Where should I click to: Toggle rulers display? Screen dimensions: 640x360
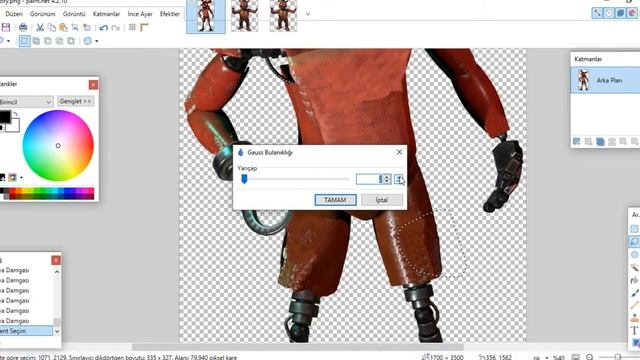tap(144, 27)
